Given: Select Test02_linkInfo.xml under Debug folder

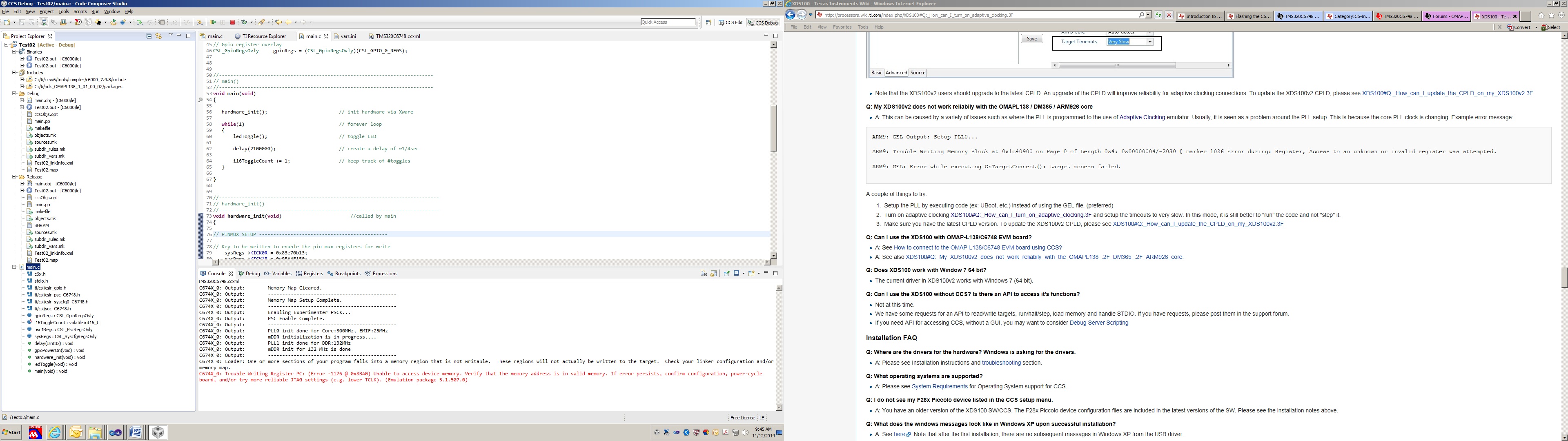Looking at the screenshot, I should (53, 163).
